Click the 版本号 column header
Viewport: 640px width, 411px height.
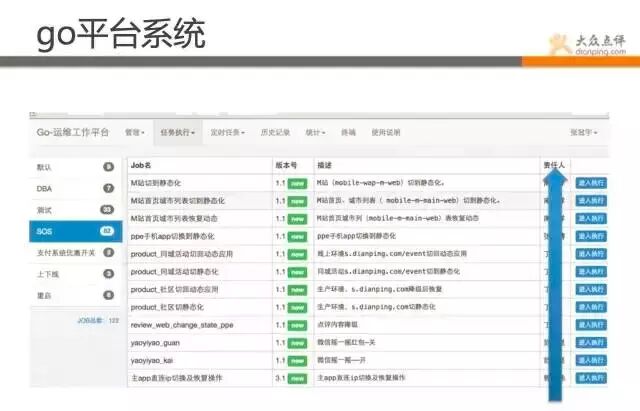click(286, 165)
